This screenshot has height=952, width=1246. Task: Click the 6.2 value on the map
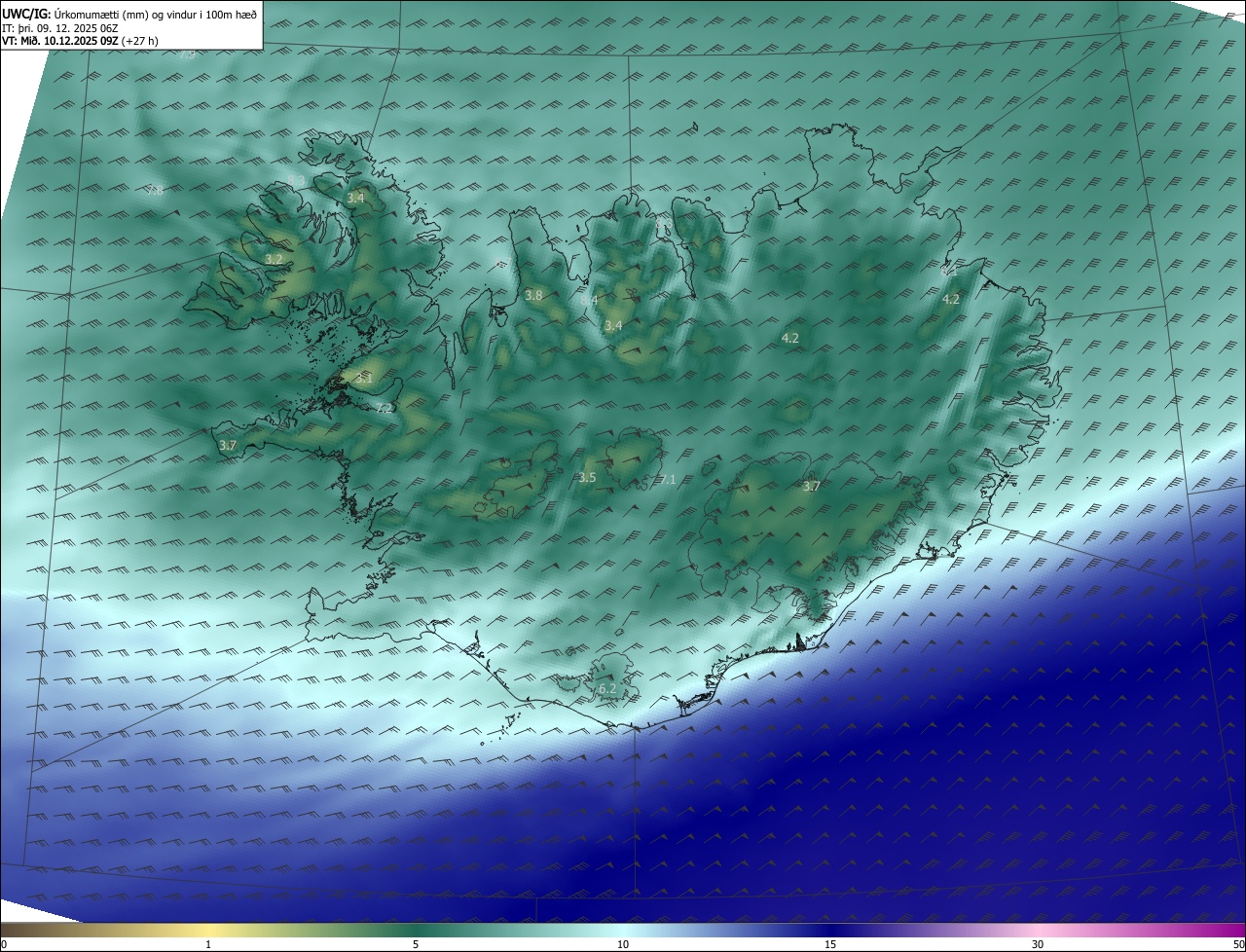607,689
